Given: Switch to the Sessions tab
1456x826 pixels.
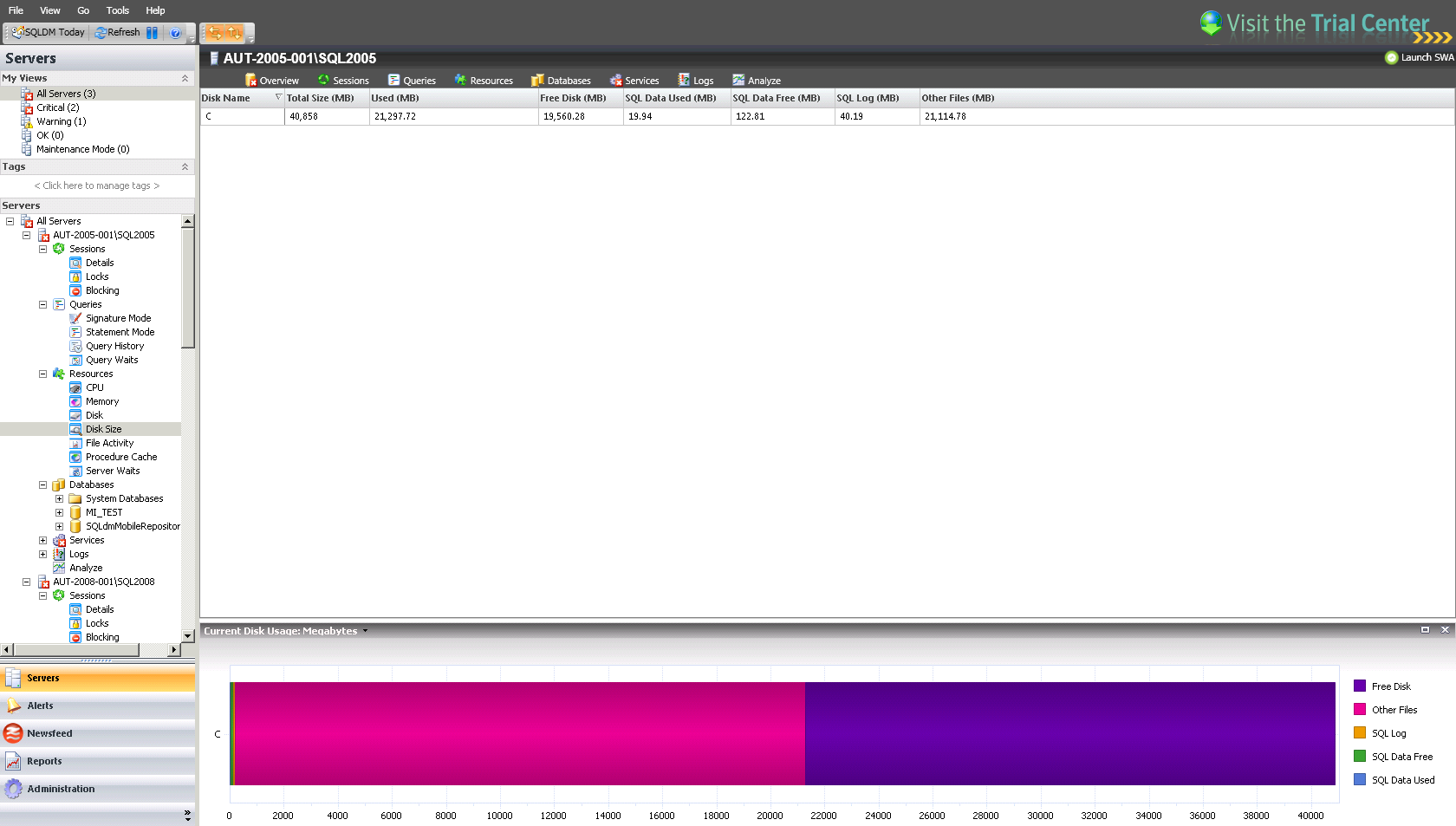Looking at the screenshot, I should (x=344, y=81).
